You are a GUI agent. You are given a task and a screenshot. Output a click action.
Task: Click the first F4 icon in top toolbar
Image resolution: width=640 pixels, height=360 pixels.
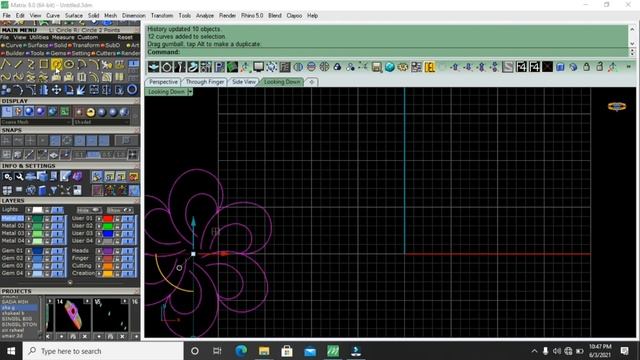(x=521, y=67)
